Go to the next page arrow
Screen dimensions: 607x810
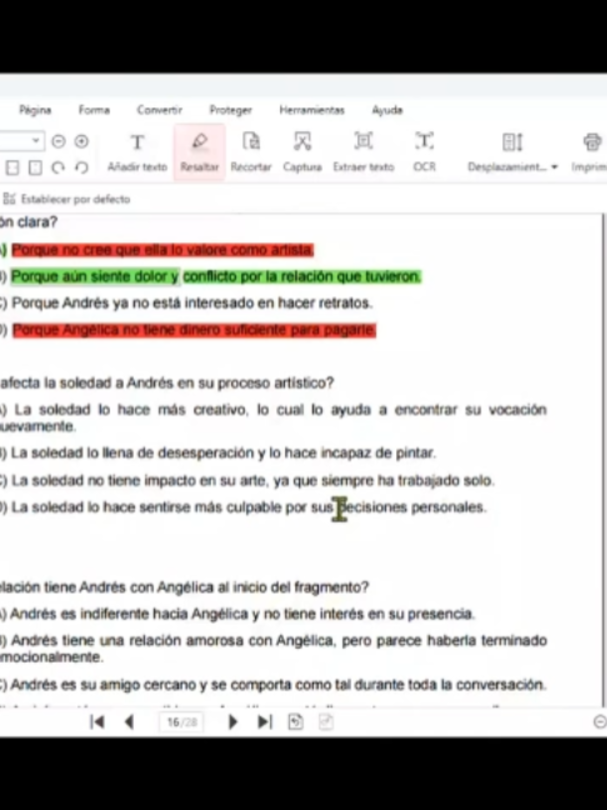point(233,722)
